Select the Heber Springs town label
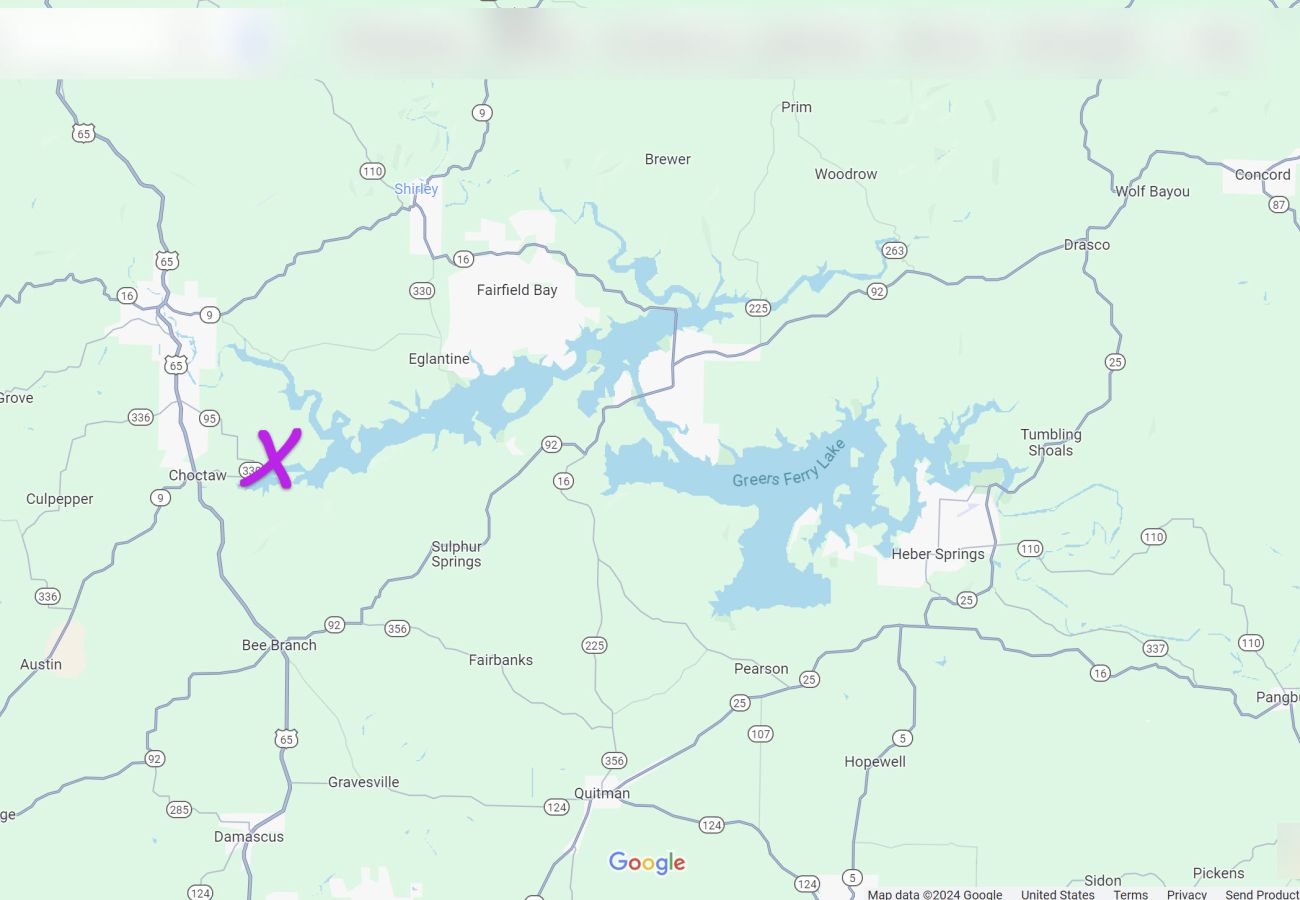 938,554
